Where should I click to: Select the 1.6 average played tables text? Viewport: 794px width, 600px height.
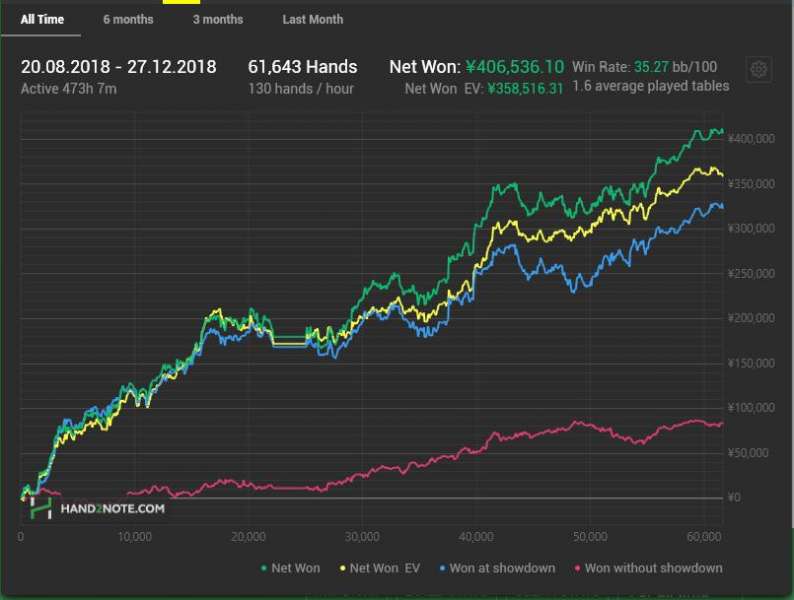[650, 86]
